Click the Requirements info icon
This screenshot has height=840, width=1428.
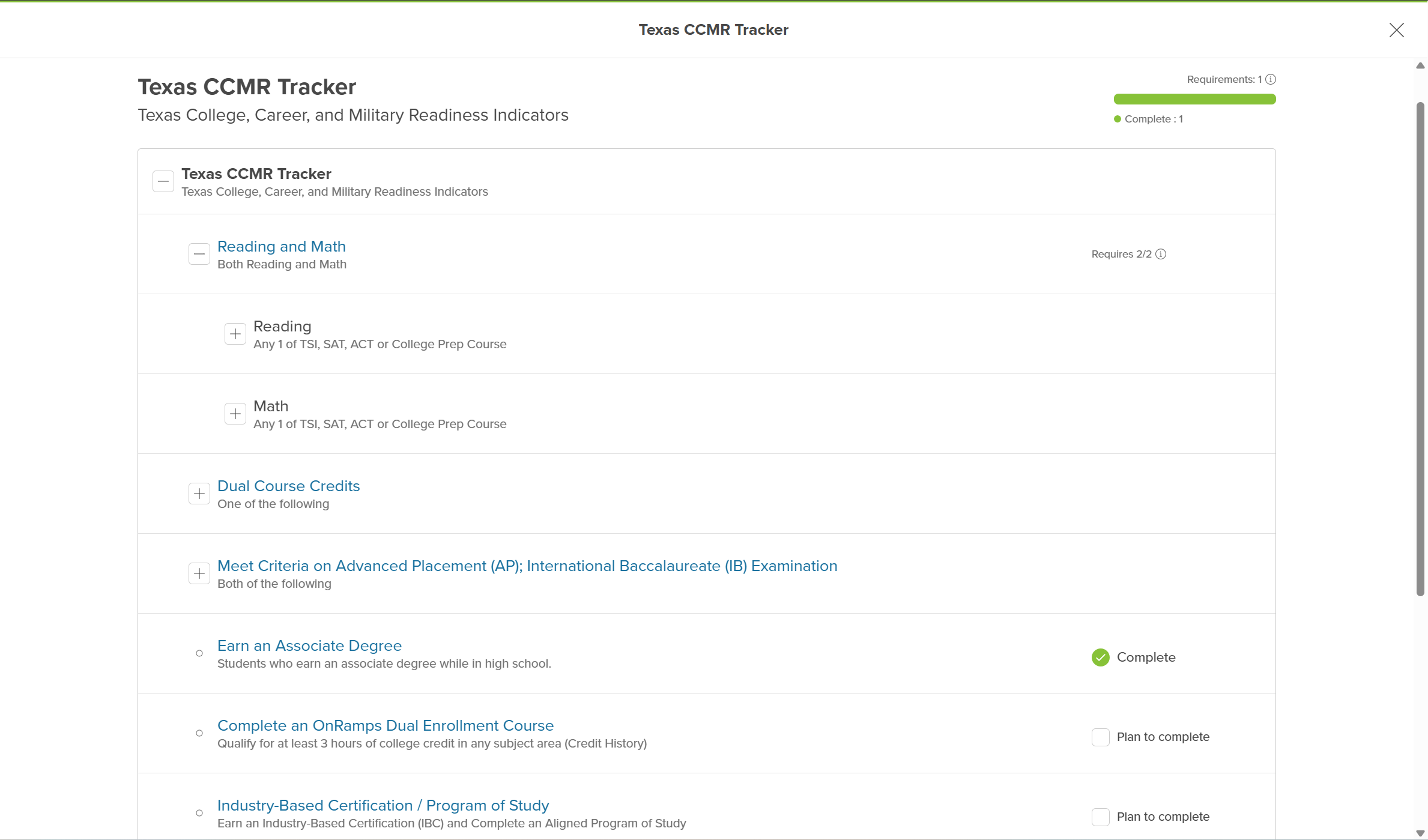(1271, 79)
